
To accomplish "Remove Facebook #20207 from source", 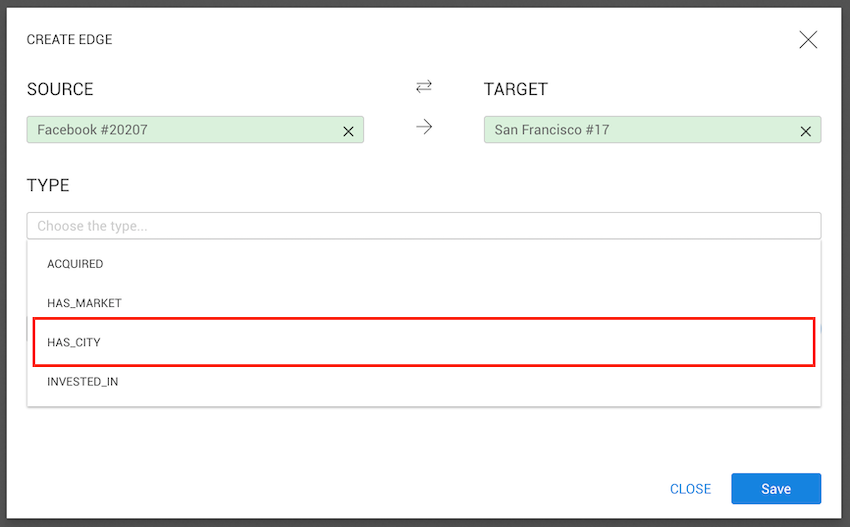I will pos(348,131).
